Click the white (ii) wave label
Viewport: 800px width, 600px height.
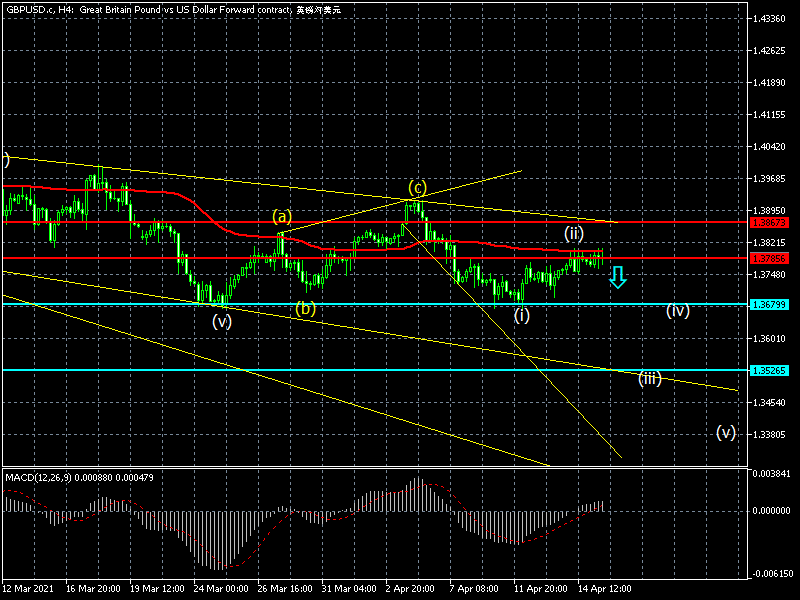click(x=573, y=233)
